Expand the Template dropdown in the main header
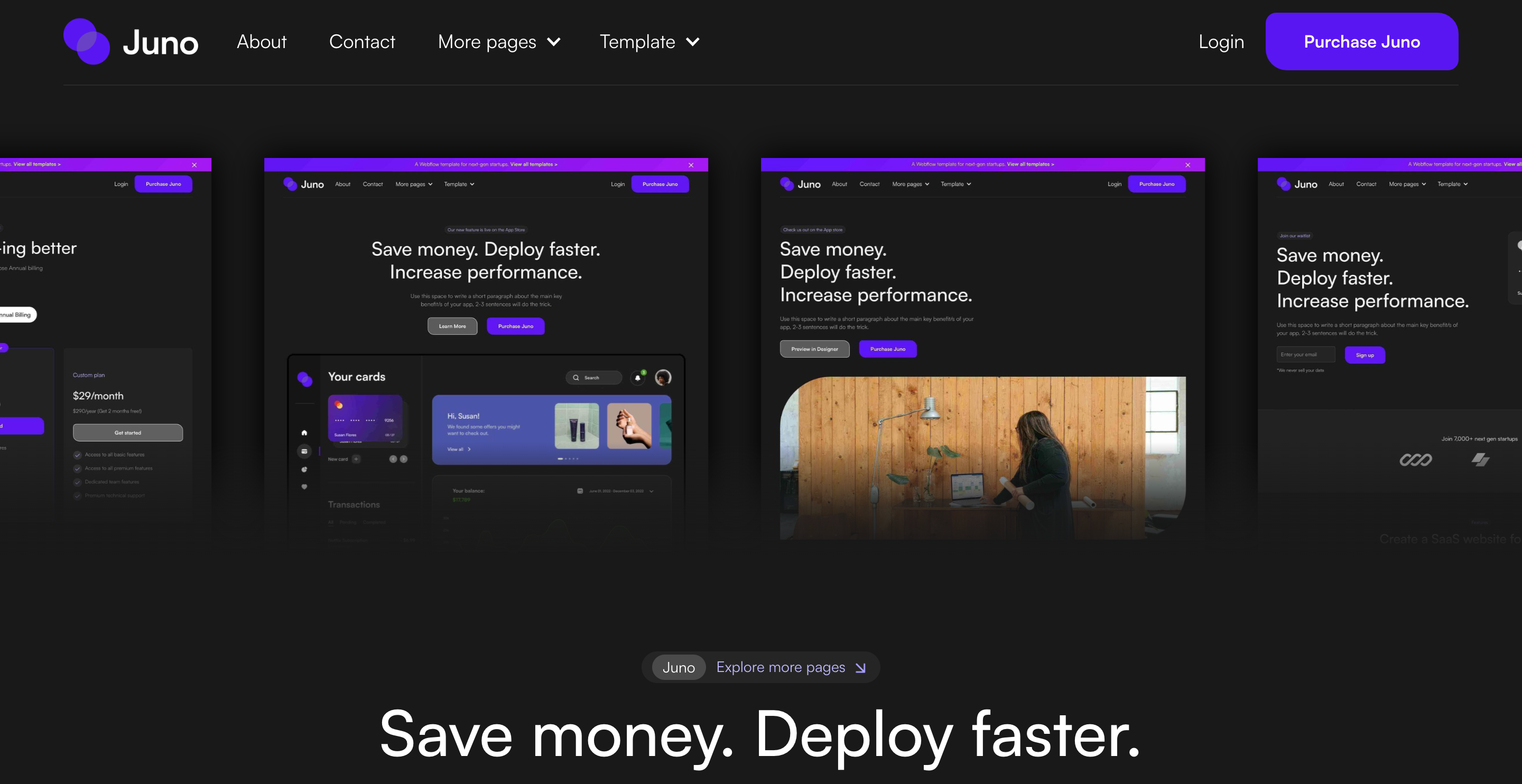This screenshot has width=1522, height=784. point(649,41)
